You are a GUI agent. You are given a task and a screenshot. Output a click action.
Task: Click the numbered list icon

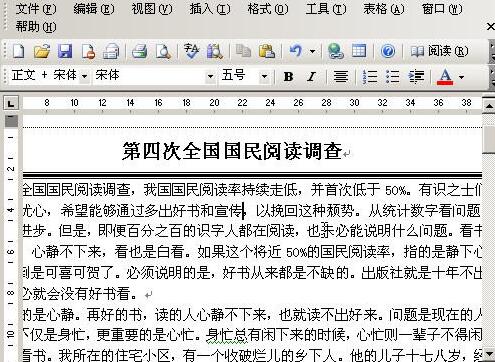click(x=370, y=77)
